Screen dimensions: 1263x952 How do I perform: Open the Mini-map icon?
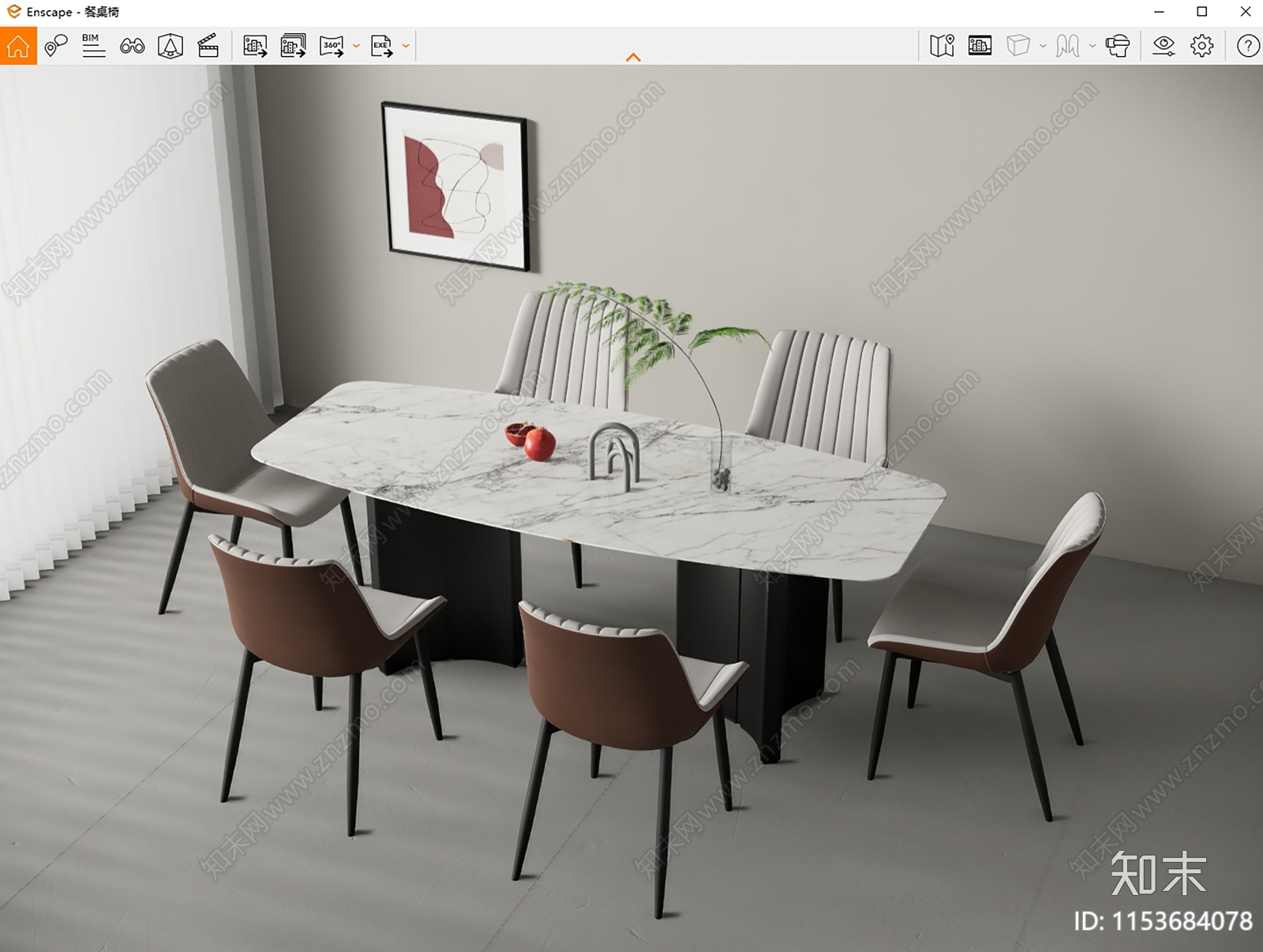pyautogui.click(x=942, y=46)
